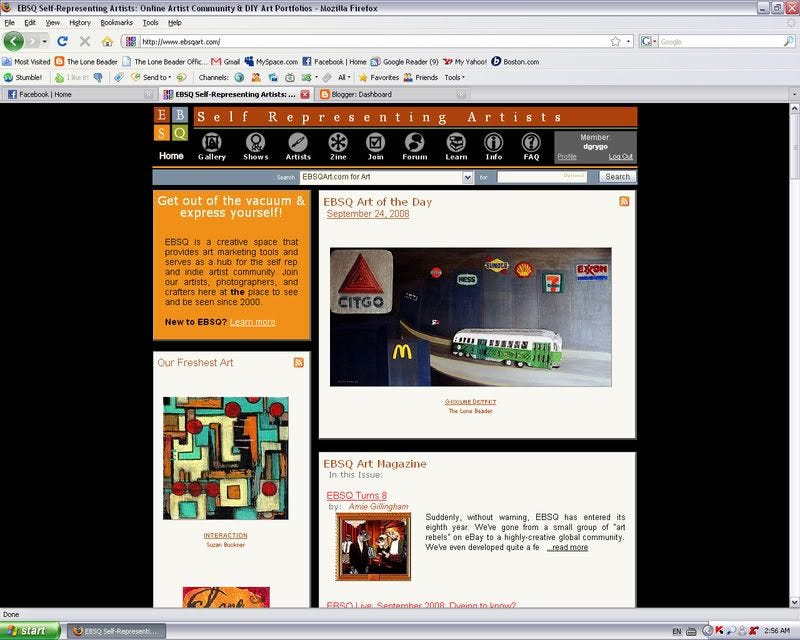800x640 pixels.
Task: Open the Interaction artwork title link
Action: [226, 535]
